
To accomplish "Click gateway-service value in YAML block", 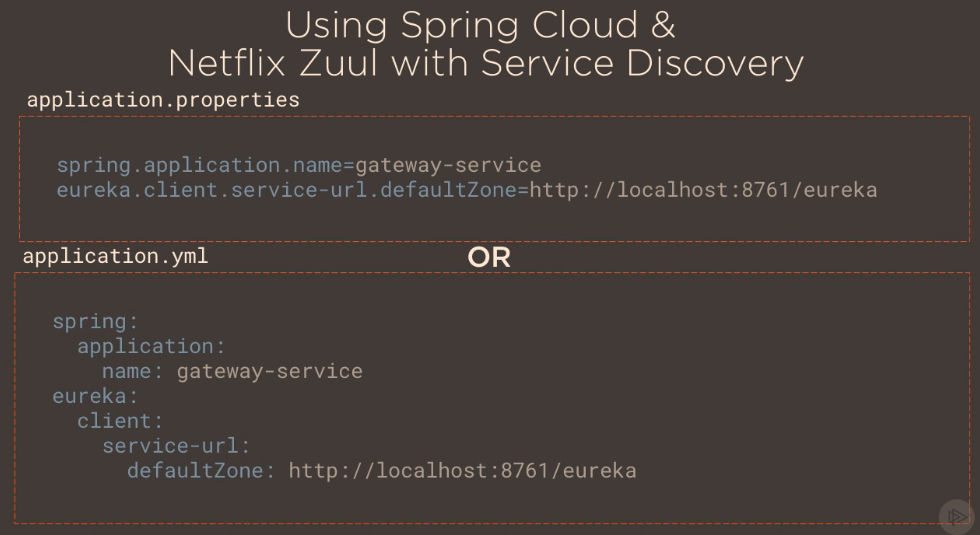I will tap(270, 371).
